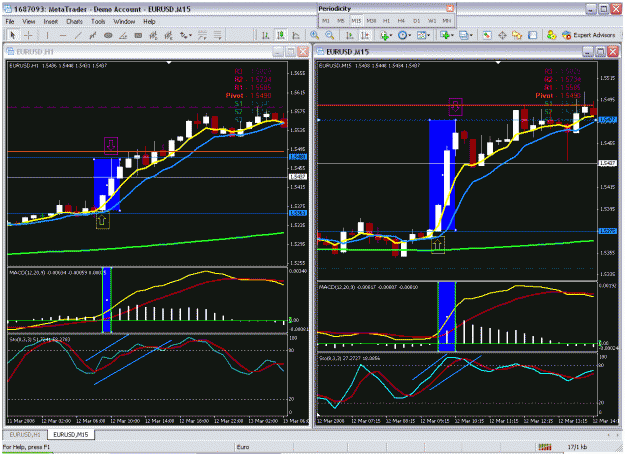Image resolution: width=625 pixels, height=454 pixels.
Task: Select the trendline drawing tool
Action: tap(78, 35)
